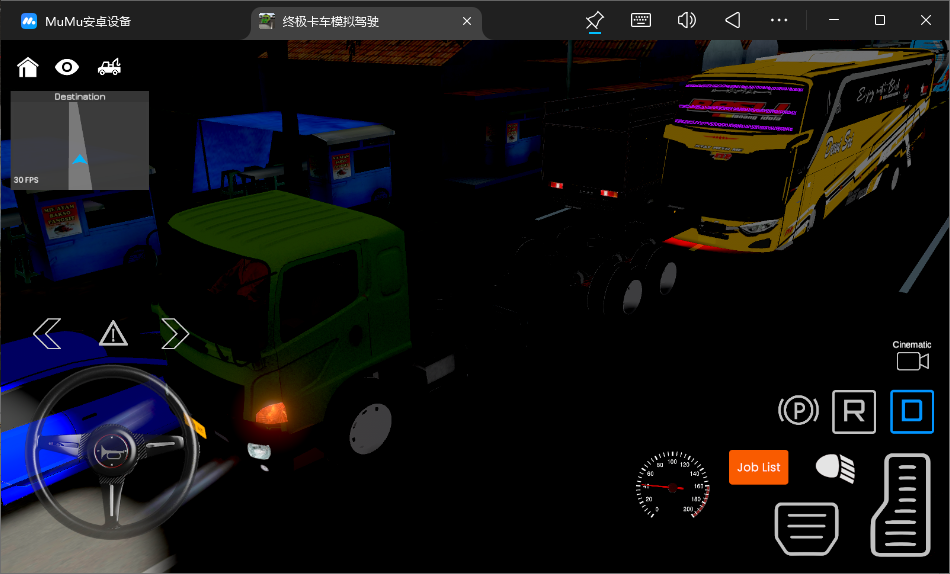Toggle the eye view icon
The image size is (950, 574).
click(67, 67)
